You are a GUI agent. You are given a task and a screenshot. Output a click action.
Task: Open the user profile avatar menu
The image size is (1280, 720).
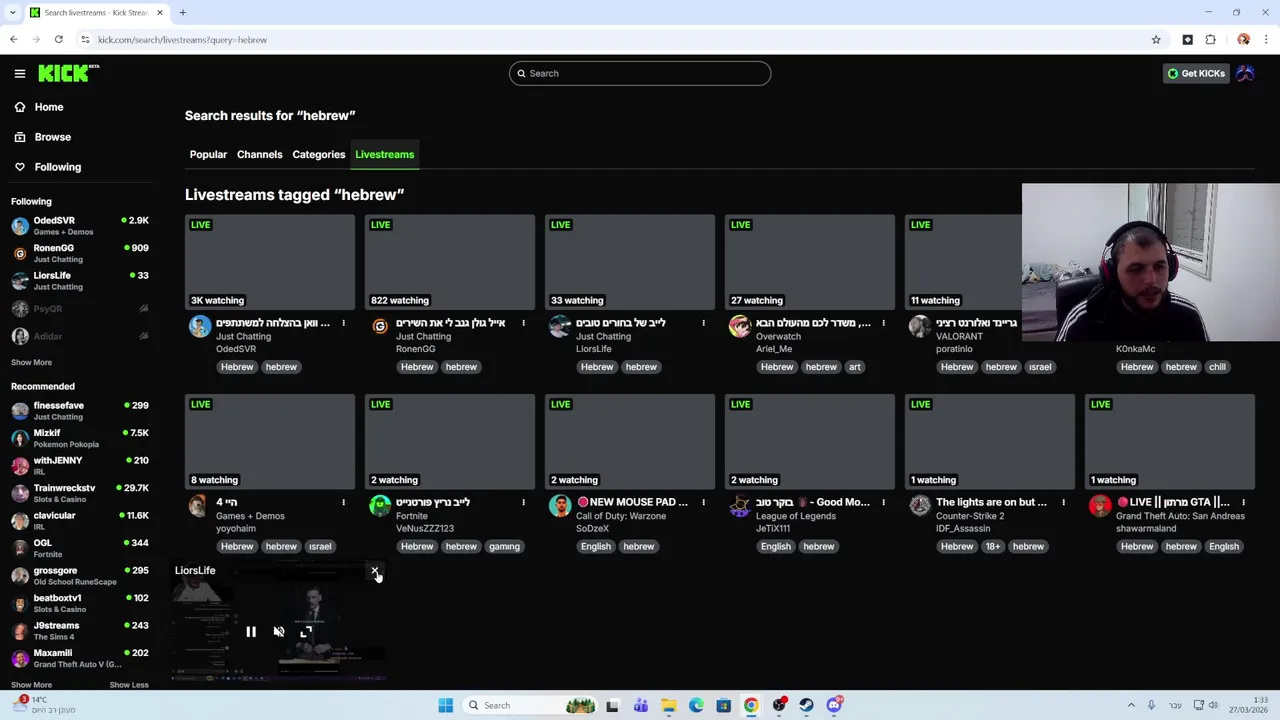(1245, 73)
